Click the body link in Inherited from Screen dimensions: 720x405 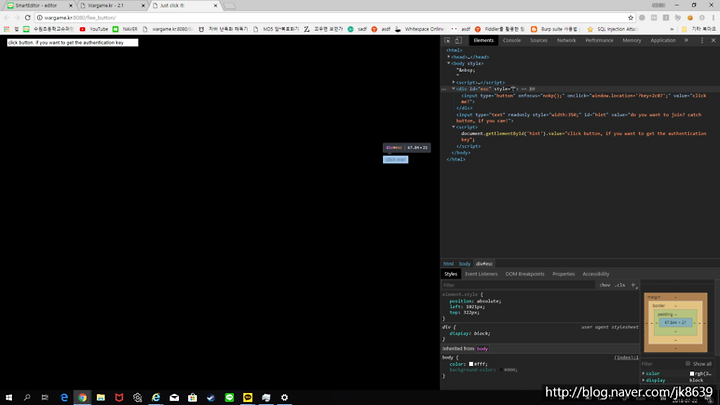[x=482, y=349]
